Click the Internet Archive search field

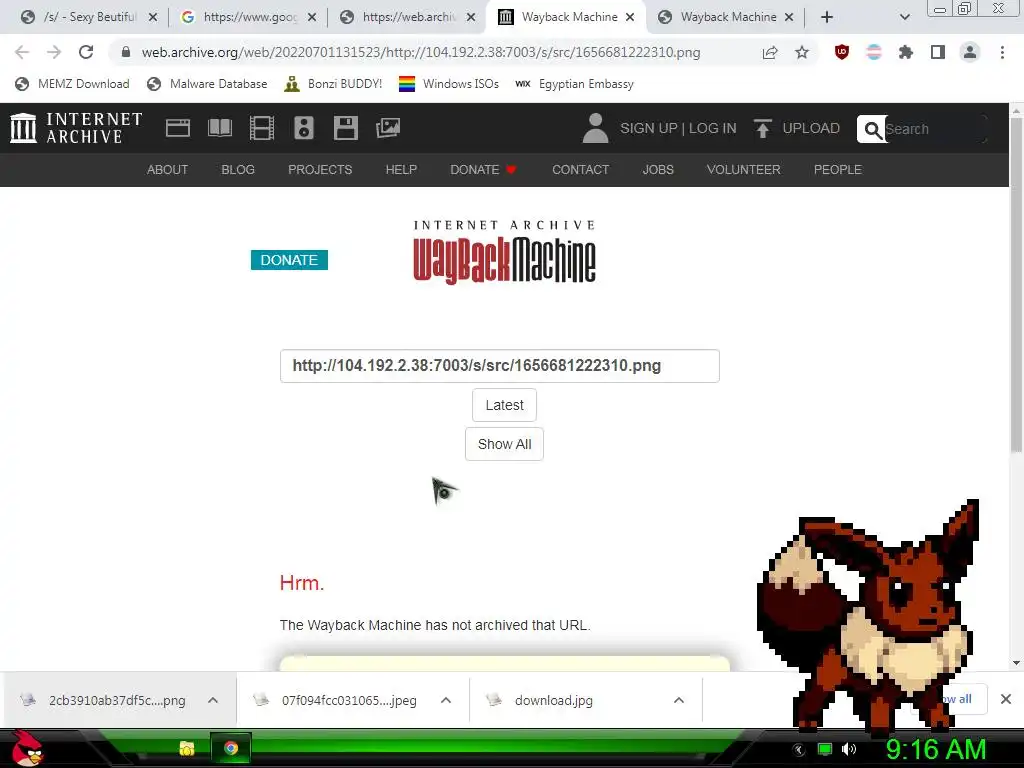[x=935, y=129]
